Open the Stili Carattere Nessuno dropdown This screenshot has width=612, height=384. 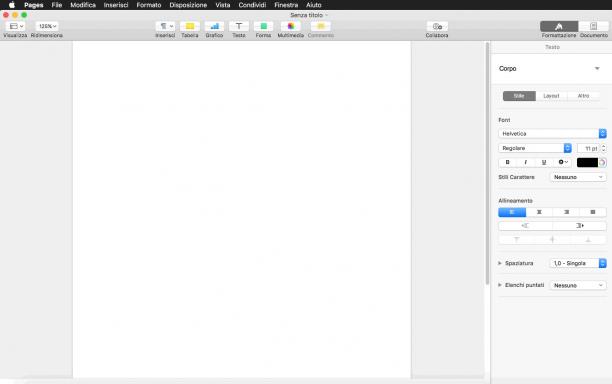[x=578, y=177]
